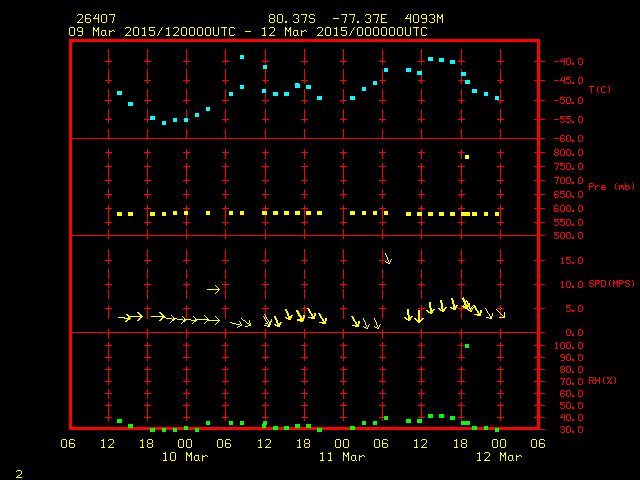Click start date 09 Mar 2015/120000UTC
The width and height of the screenshot is (640, 480).
pos(152,32)
